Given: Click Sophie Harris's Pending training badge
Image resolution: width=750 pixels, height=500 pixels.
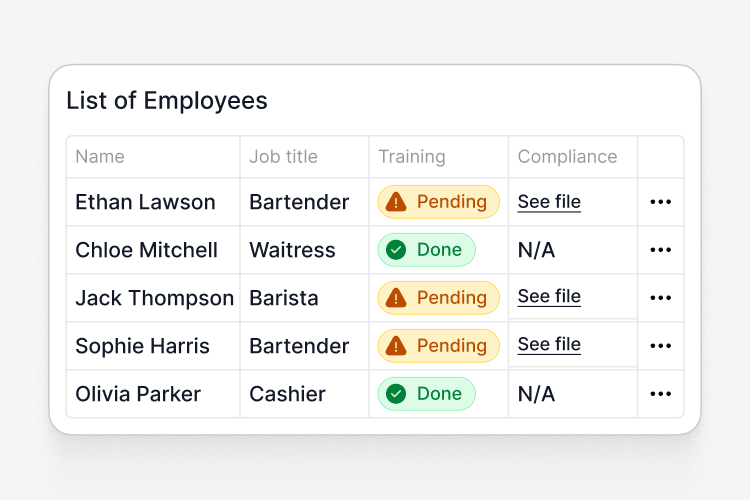Looking at the screenshot, I should coord(439,345).
